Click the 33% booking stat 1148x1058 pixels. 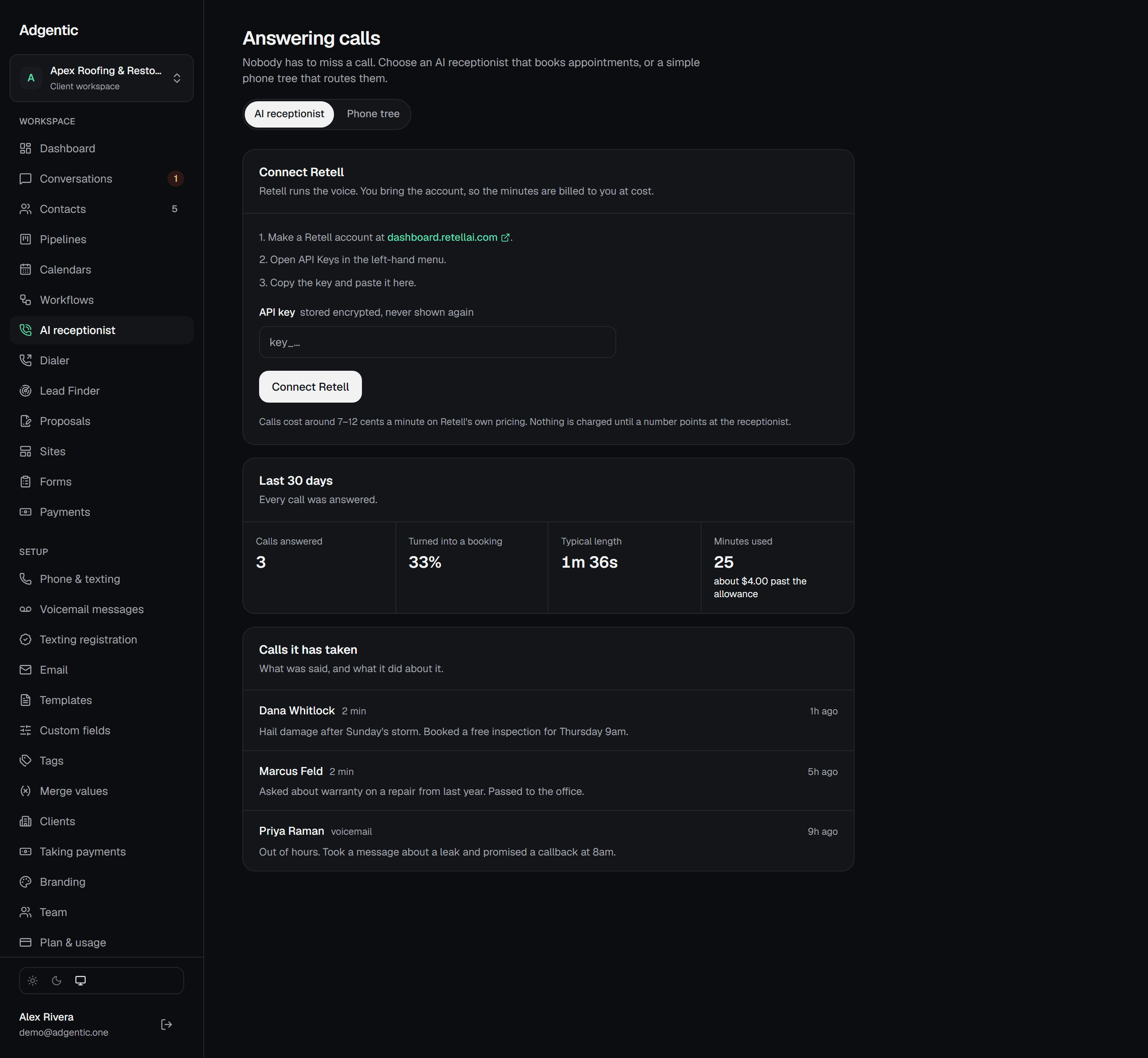tap(425, 562)
